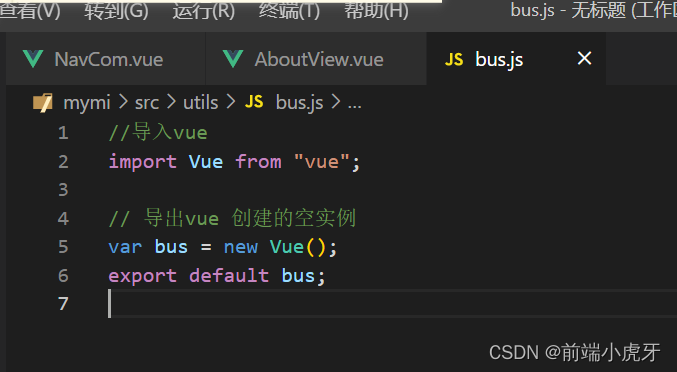Open the 运行(R) menu

pos(203,10)
